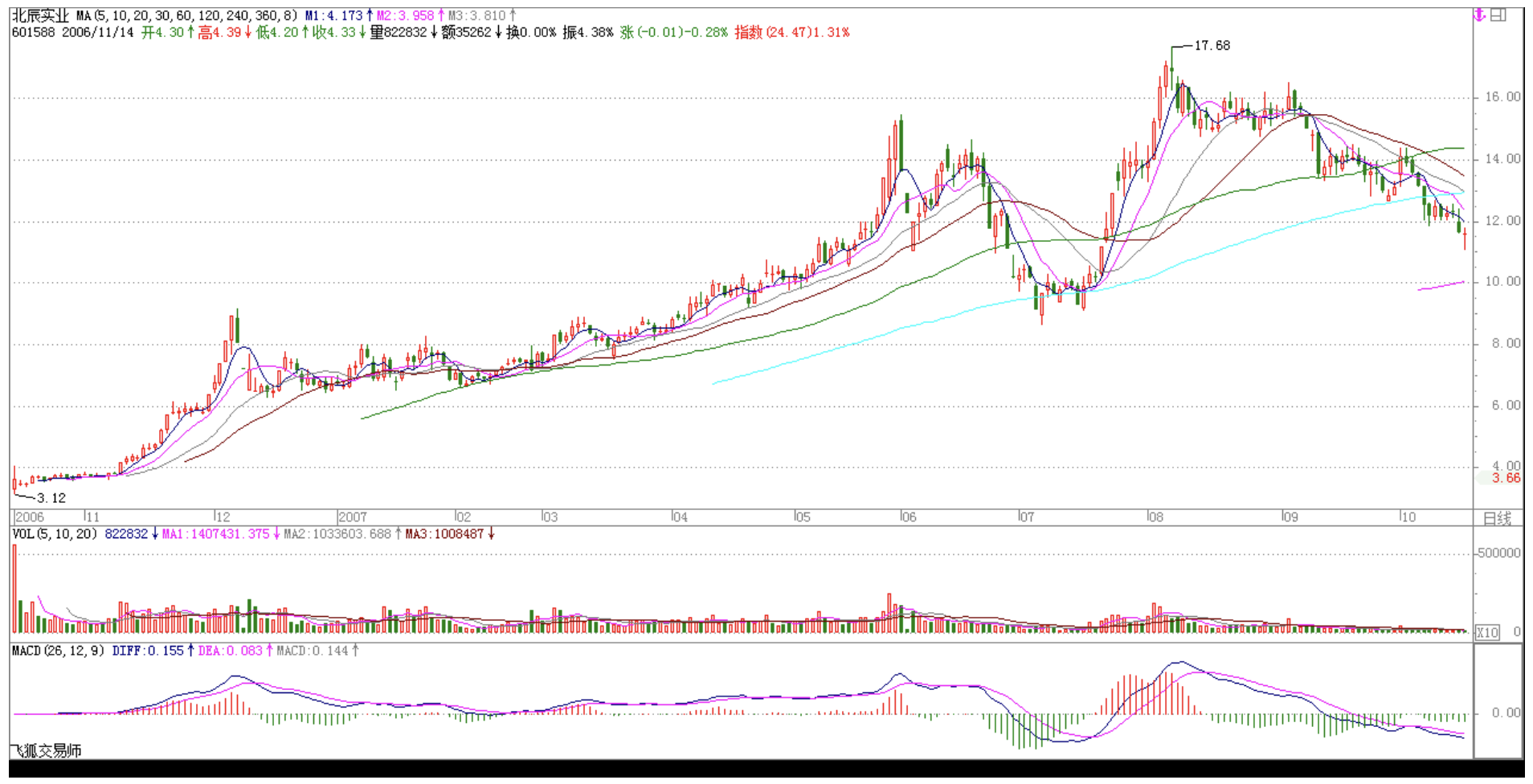The height and width of the screenshot is (784, 1533).
Task: Click the magenta anchor icon
Action: [x=1479, y=15]
